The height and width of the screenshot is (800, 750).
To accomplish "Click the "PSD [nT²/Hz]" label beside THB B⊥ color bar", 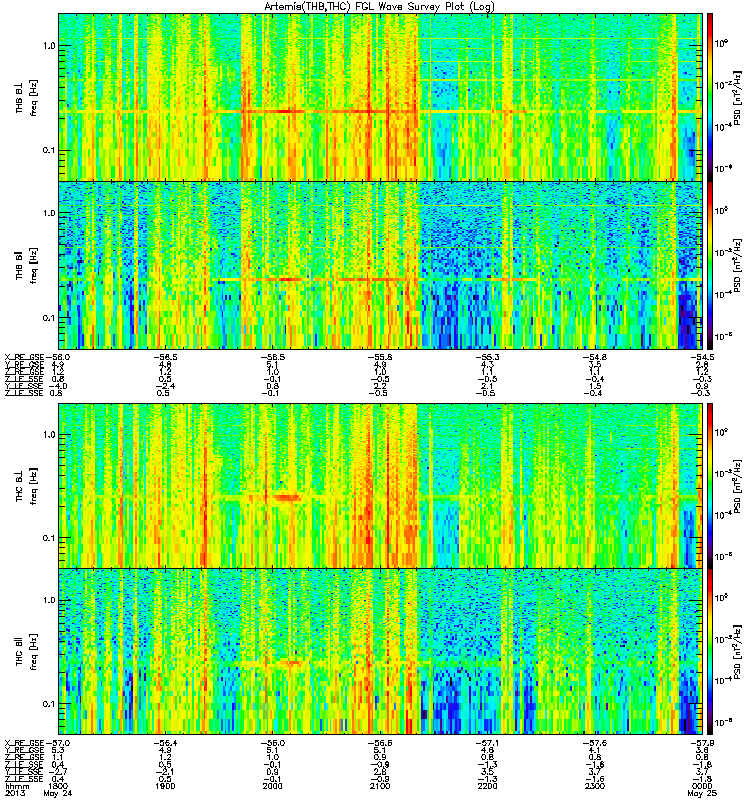I will [x=737, y=98].
